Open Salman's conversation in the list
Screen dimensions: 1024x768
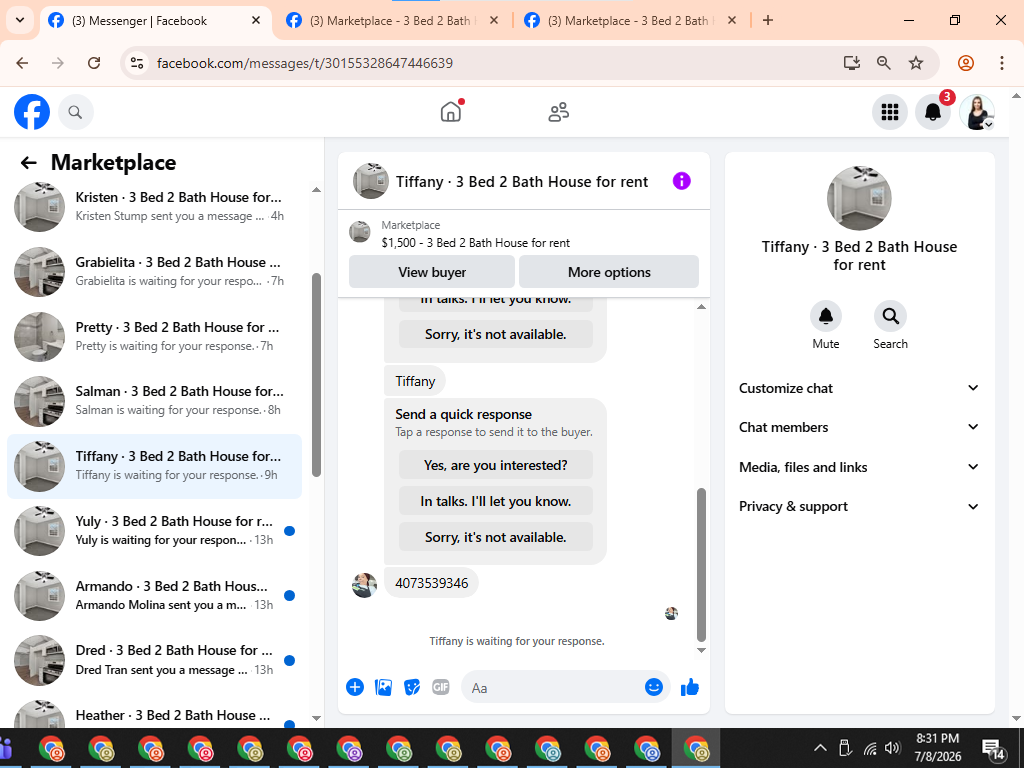tap(155, 400)
